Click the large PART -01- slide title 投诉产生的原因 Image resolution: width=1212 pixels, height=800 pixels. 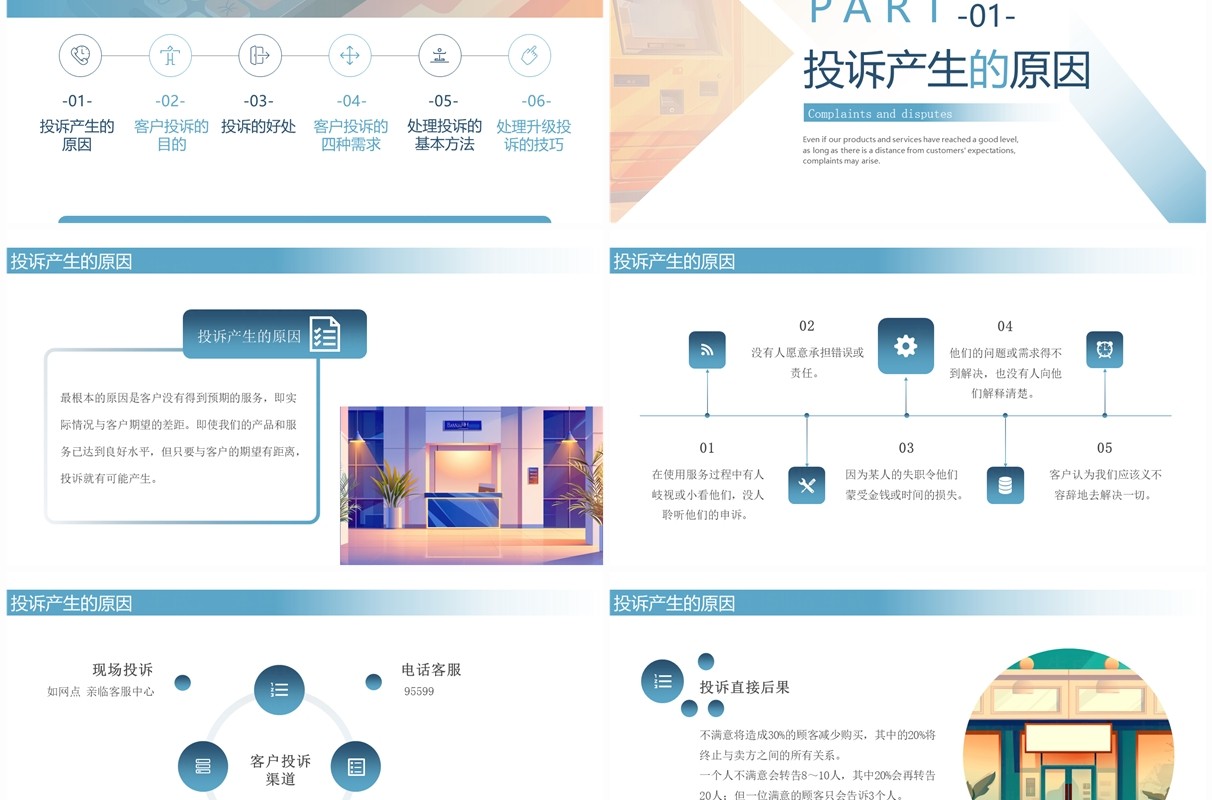tap(947, 70)
